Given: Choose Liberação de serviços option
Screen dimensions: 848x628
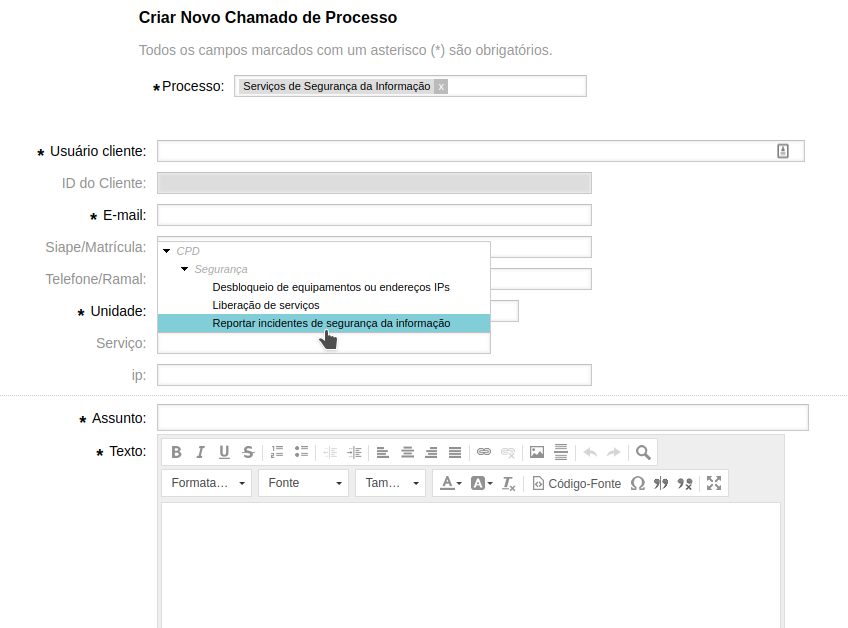Looking at the screenshot, I should pyautogui.click(x=266, y=305).
